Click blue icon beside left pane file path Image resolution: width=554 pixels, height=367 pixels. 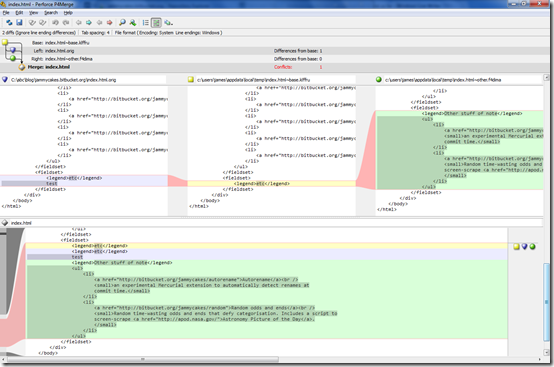[5, 79]
